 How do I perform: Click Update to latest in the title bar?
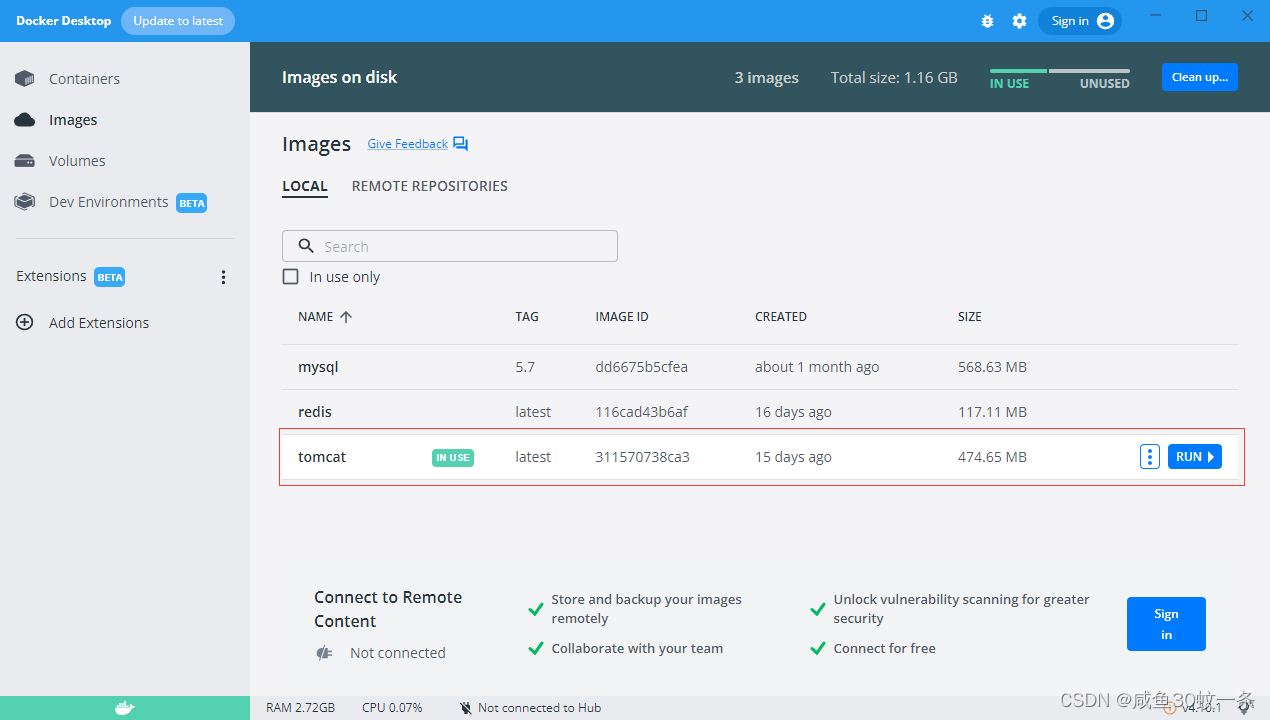177,20
